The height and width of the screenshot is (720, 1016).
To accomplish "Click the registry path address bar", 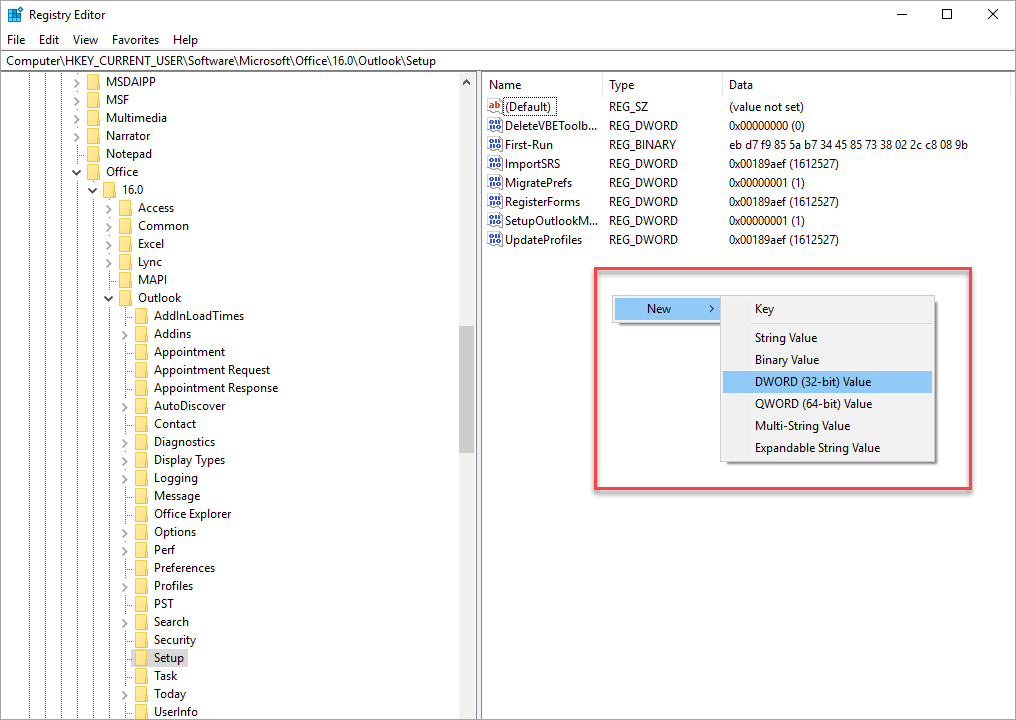I will pos(500,61).
